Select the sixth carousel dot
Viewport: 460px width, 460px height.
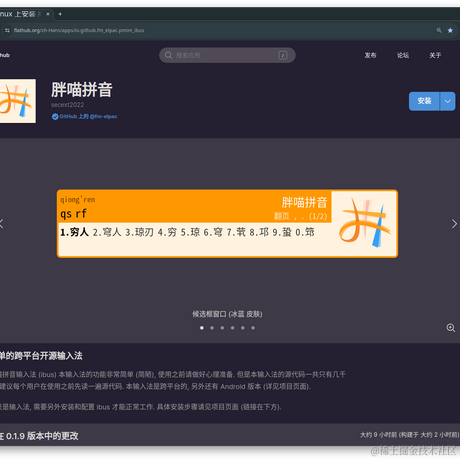[x=253, y=328]
